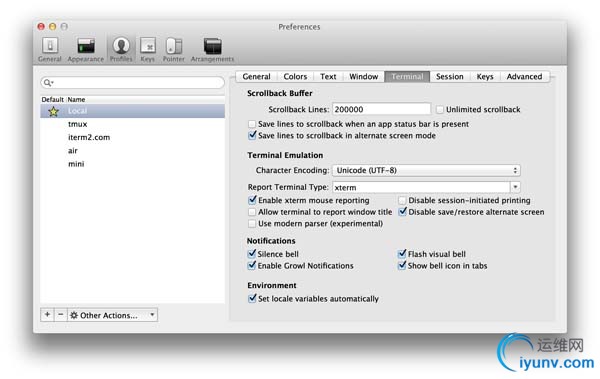Switch to the Advanced tab
This screenshot has width=600, height=379.
pos(525,77)
